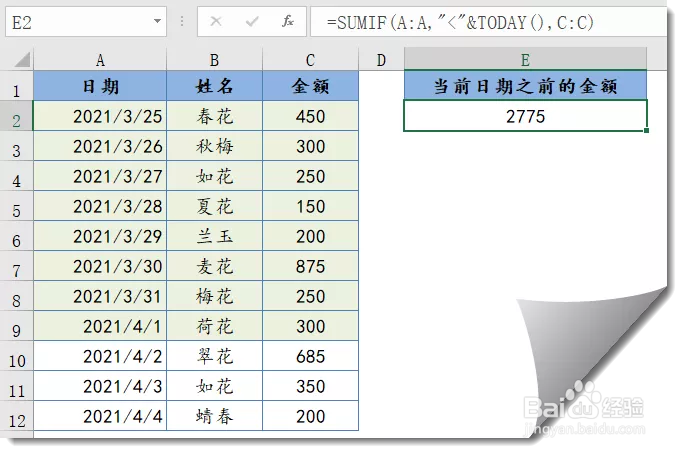Click the name cell 蜻春
682x453 pixels.
coord(214,416)
